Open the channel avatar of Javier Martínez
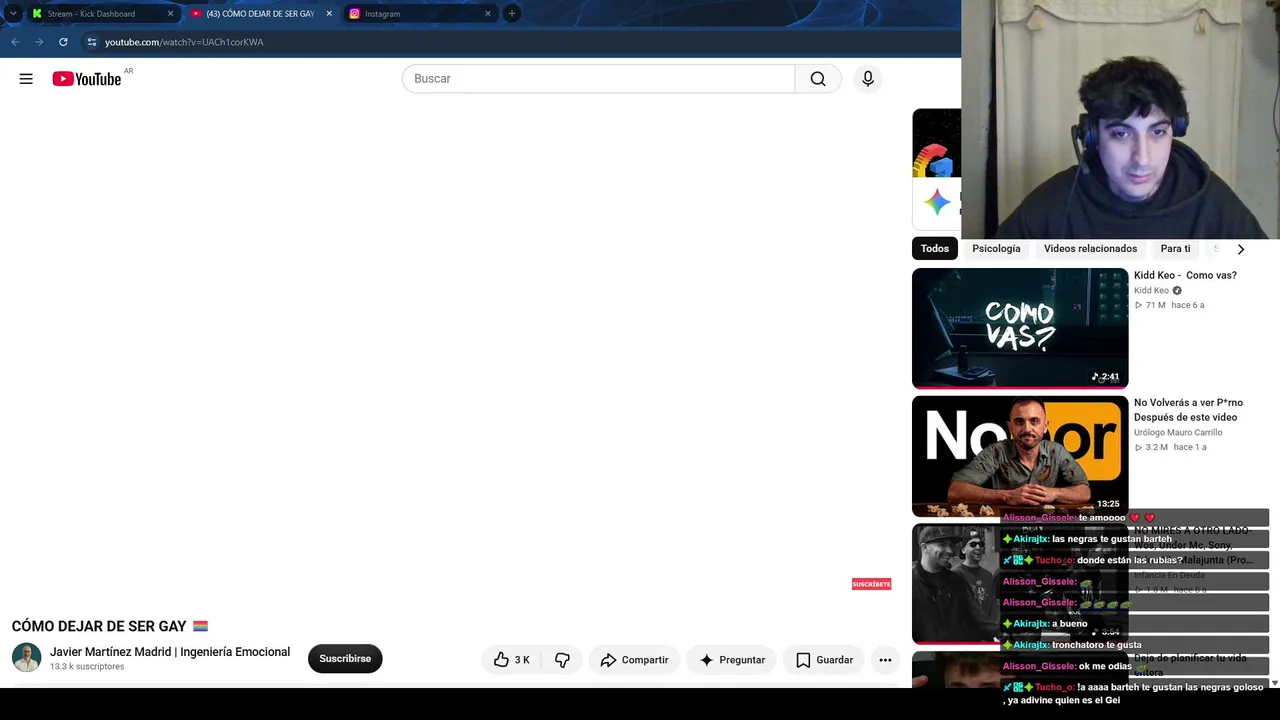This screenshot has height=720, width=1280. coord(26,658)
